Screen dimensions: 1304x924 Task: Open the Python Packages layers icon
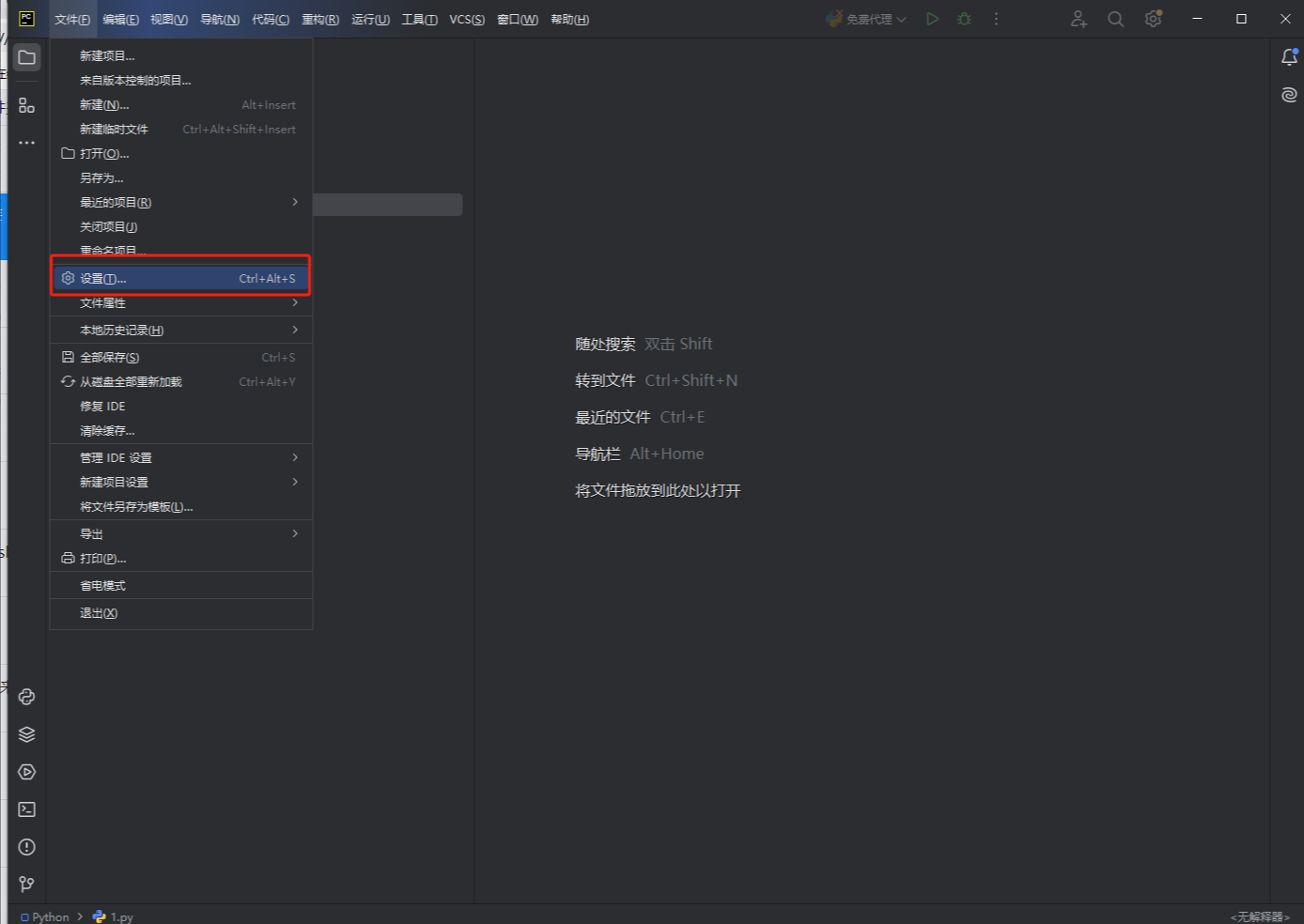click(27, 734)
